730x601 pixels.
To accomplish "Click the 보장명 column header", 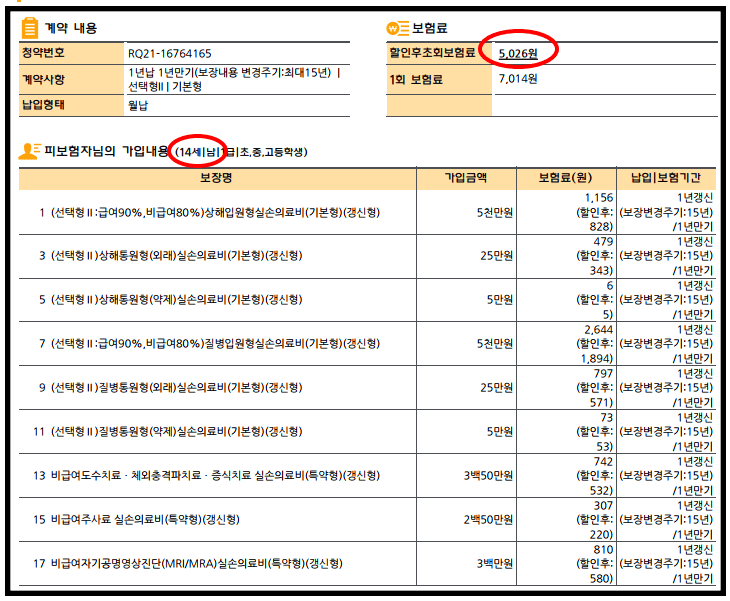I will (217, 178).
